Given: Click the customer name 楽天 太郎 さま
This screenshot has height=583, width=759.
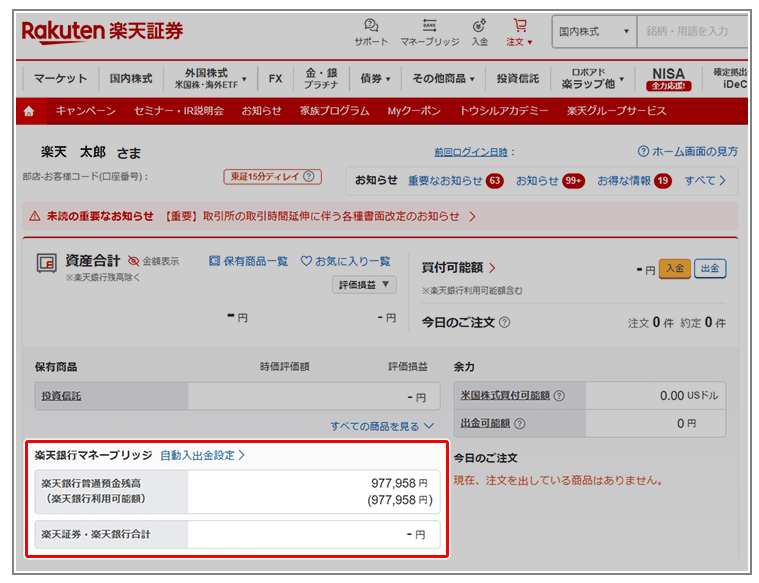Looking at the screenshot, I should pyautogui.click(x=91, y=153).
